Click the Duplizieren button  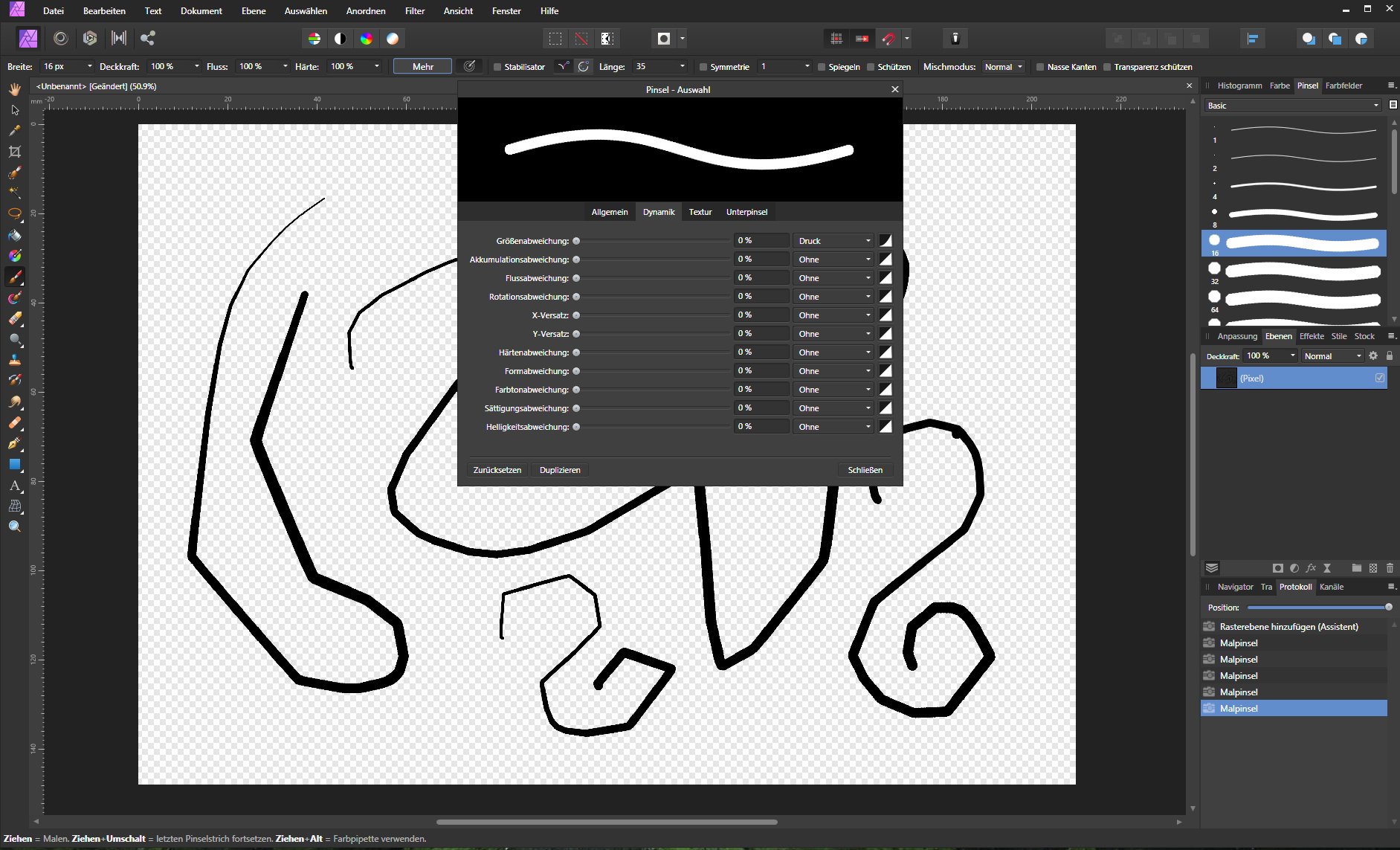point(560,470)
